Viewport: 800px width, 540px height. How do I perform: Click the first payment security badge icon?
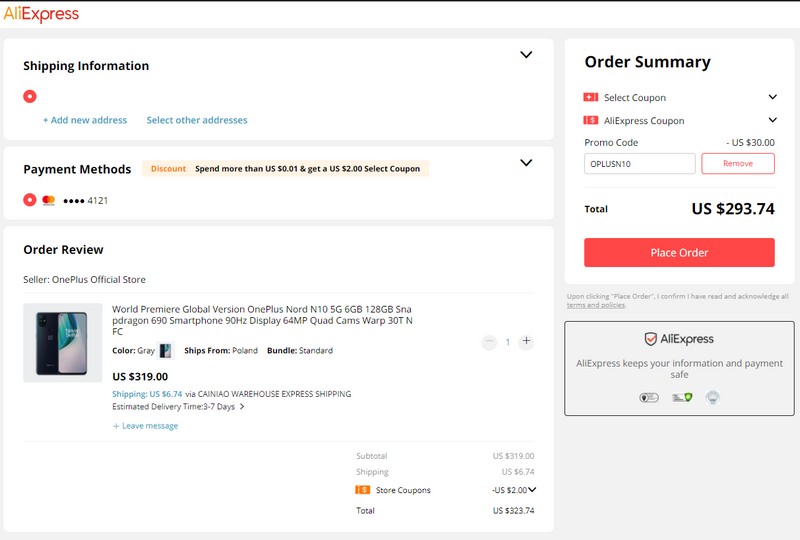point(649,397)
